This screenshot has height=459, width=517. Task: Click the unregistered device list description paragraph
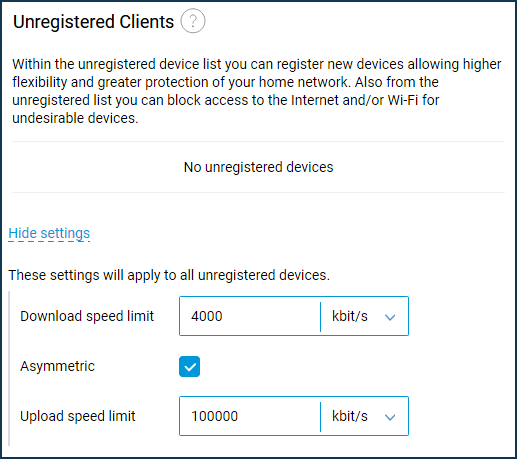point(257,91)
